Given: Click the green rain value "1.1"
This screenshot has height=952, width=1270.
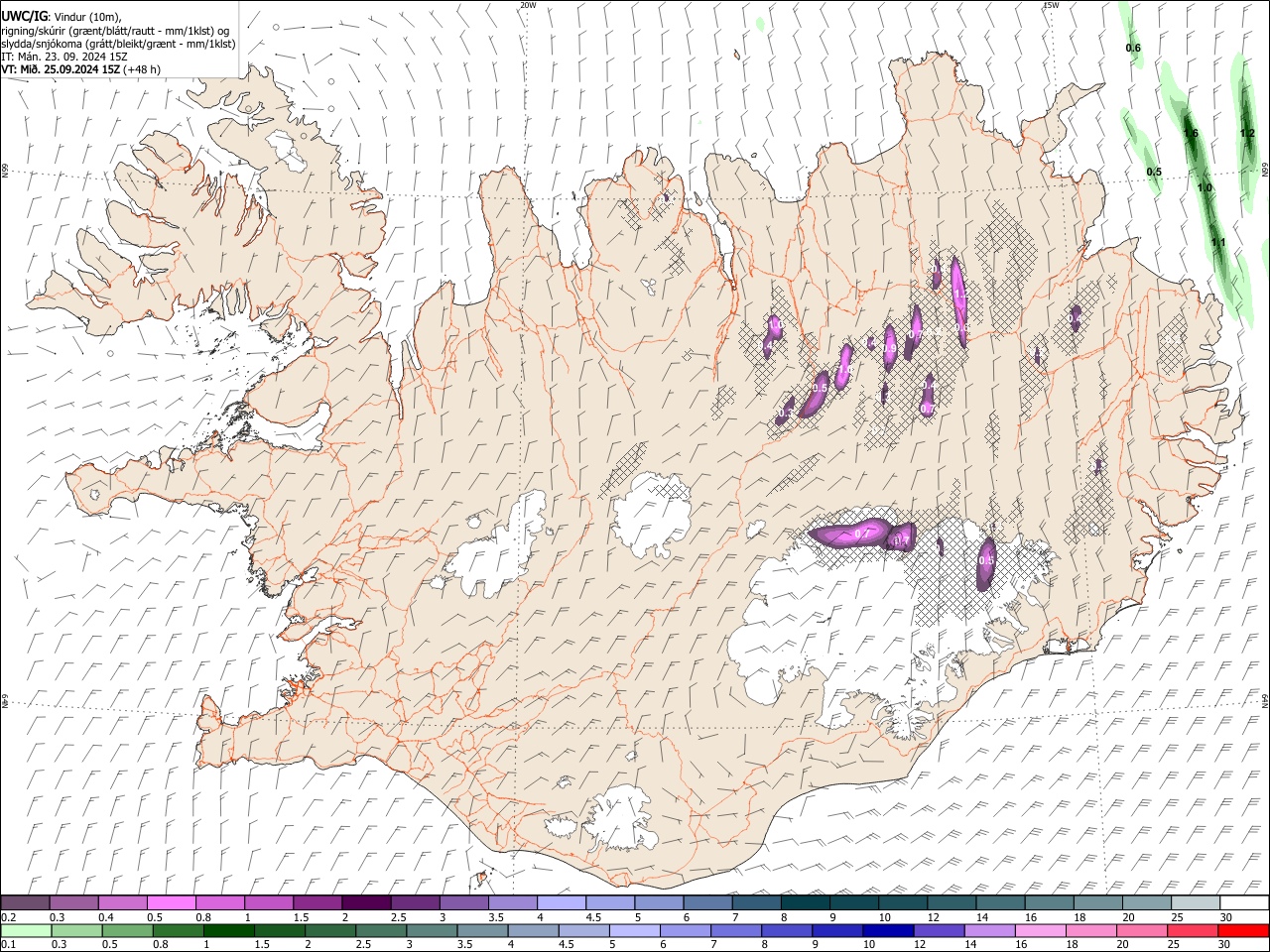Looking at the screenshot, I should pyautogui.click(x=1218, y=242).
